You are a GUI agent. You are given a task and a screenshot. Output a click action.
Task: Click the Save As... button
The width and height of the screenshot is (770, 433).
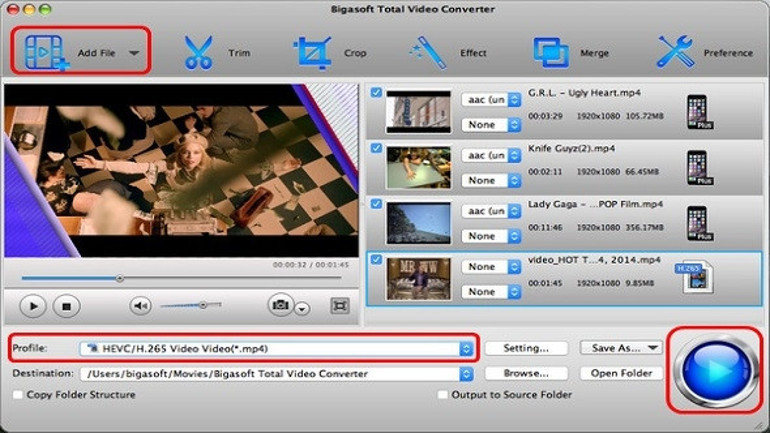(x=621, y=348)
